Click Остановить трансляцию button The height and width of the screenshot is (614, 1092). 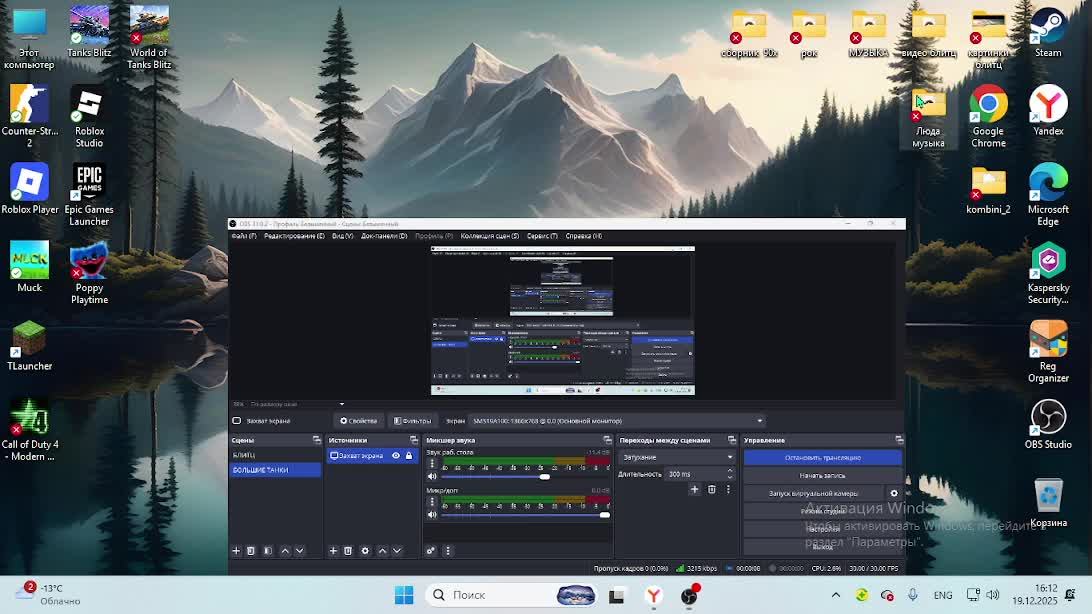822,458
